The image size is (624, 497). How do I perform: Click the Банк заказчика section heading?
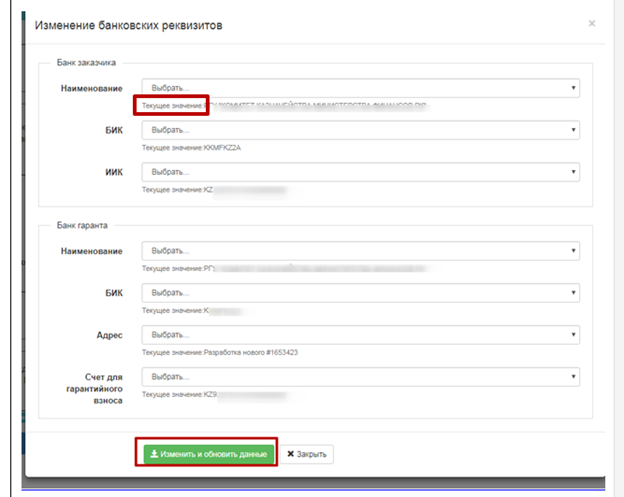[85, 63]
